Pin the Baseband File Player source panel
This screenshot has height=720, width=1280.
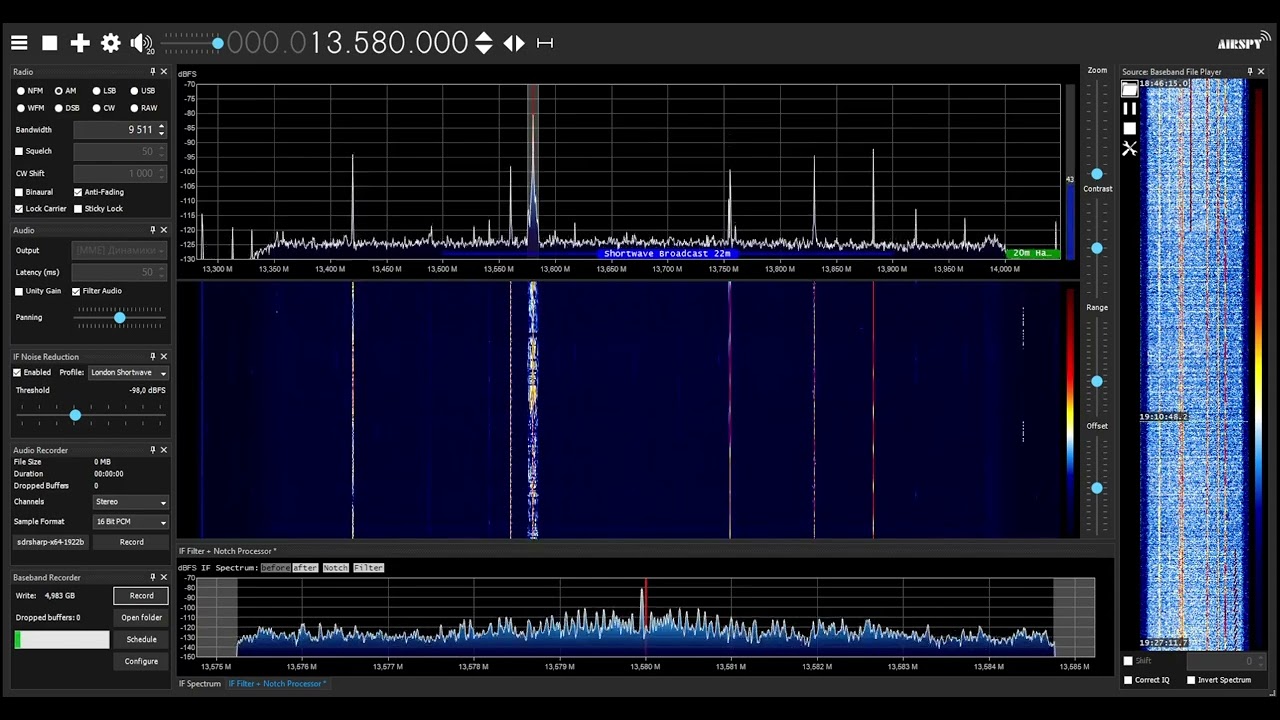tap(1249, 72)
